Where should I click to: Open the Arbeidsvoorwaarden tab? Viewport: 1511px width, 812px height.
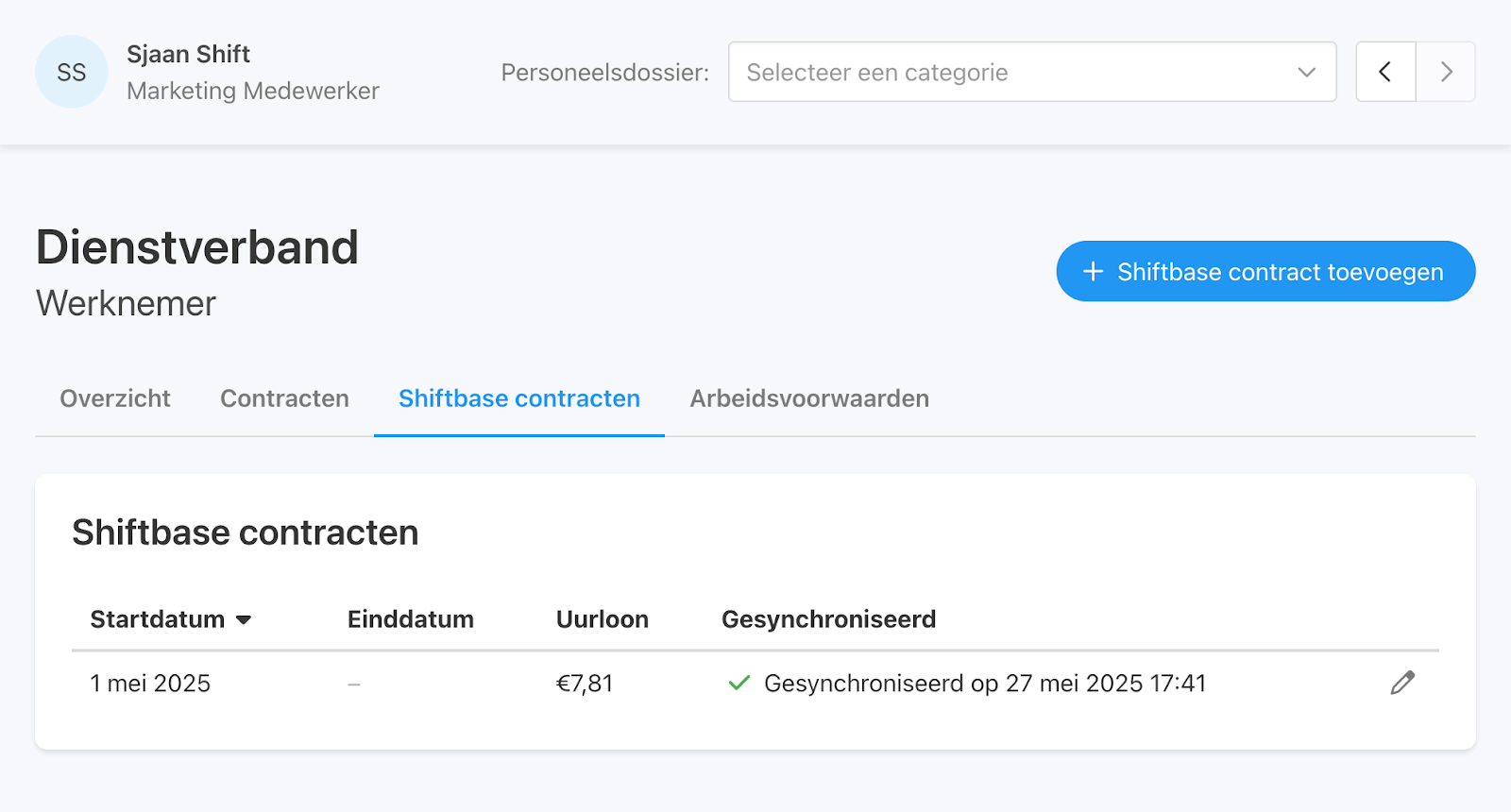pyautogui.click(x=809, y=398)
